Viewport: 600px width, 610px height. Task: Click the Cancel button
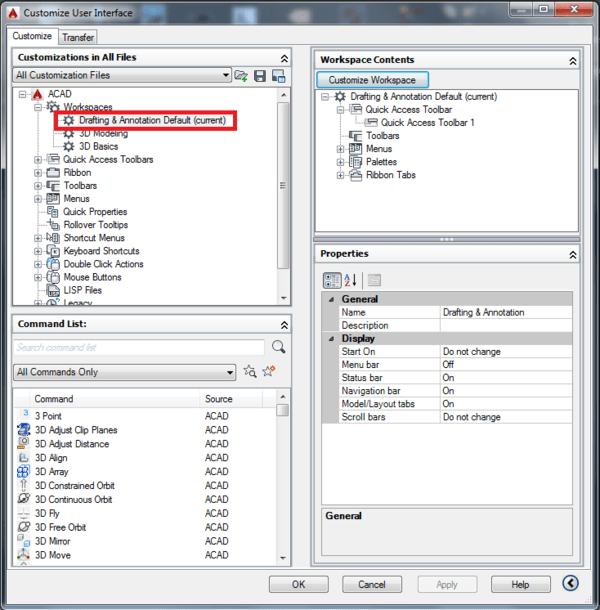coord(372,584)
